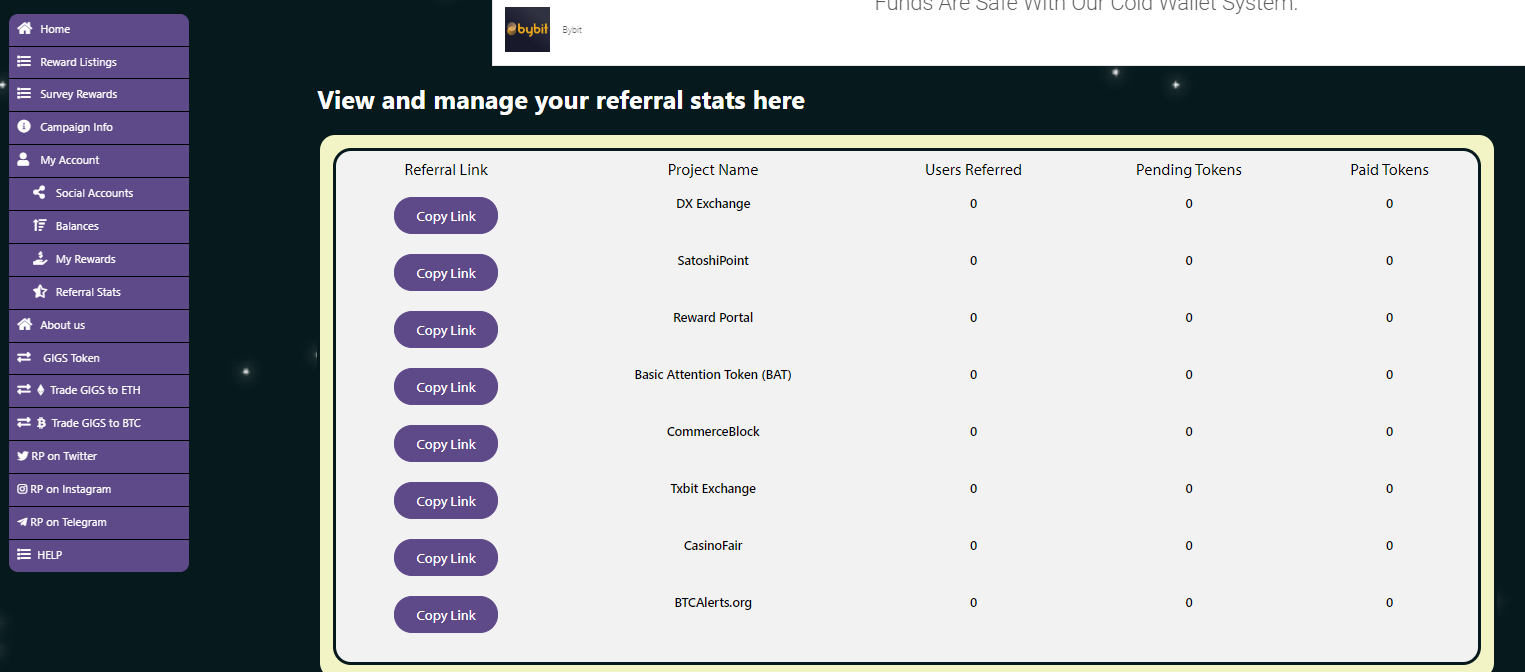Select Social Accounts submenu item

(99, 194)
